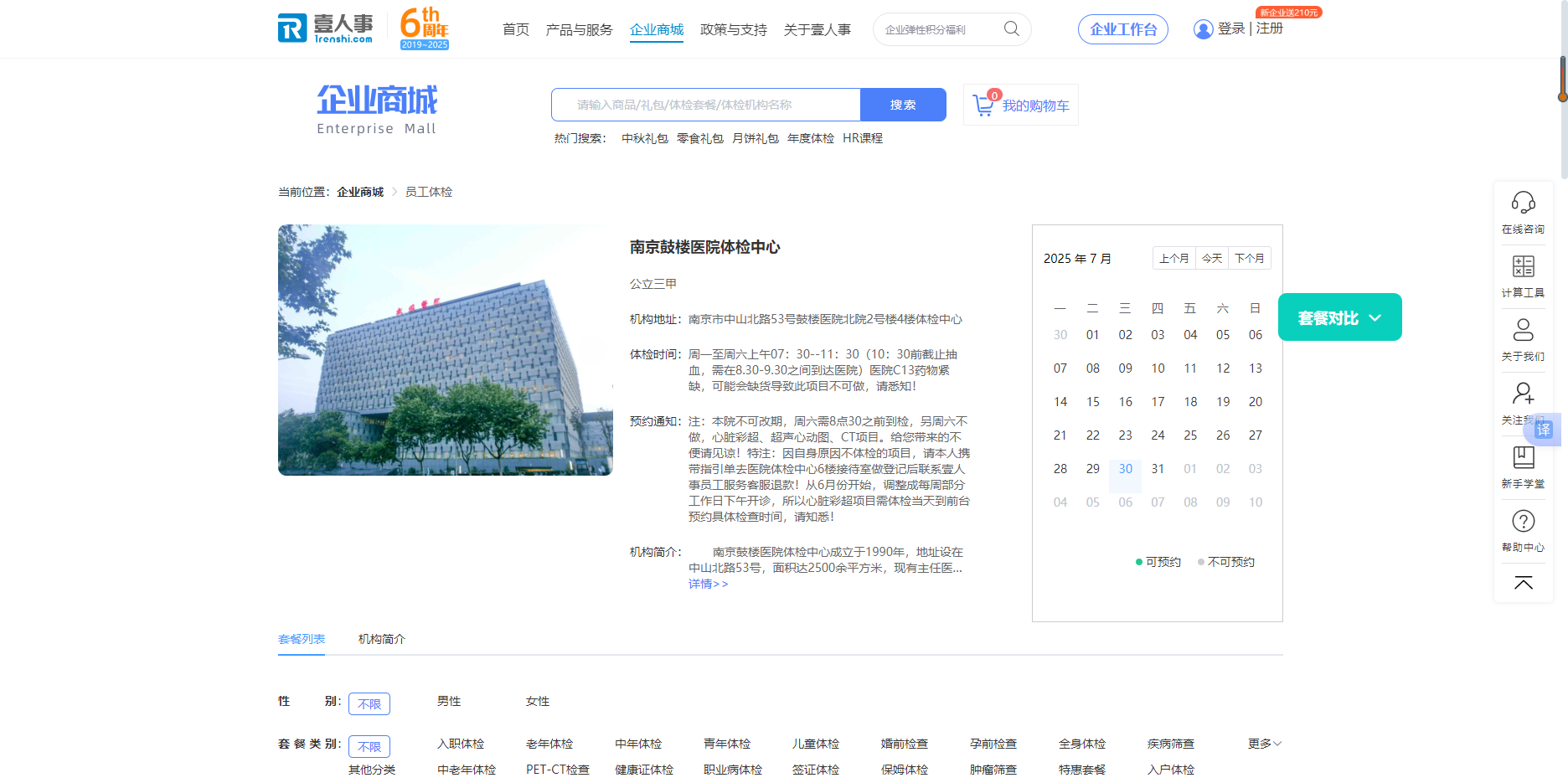Click the 新企业送210元 promo badge
Screen dimensions: 1568x783
(1288, 13)
